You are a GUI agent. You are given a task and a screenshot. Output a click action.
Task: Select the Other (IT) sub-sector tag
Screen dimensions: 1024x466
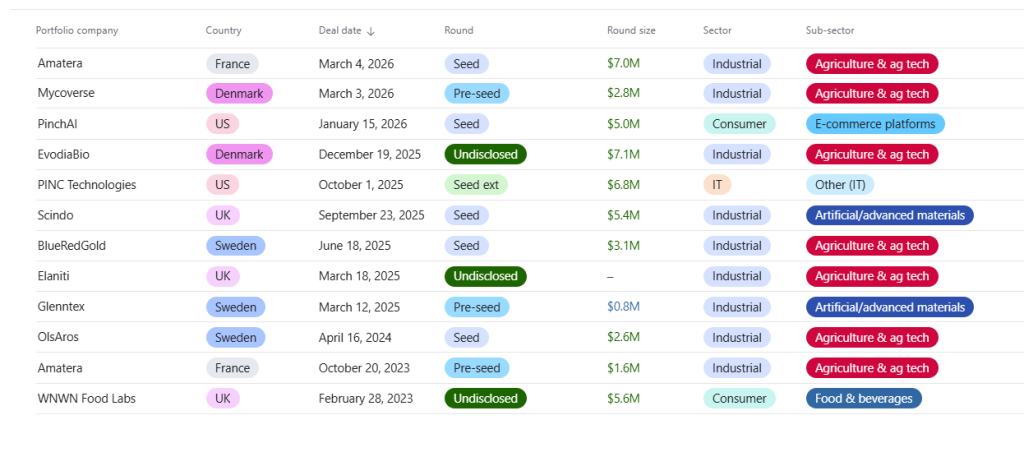coord(840,185)
